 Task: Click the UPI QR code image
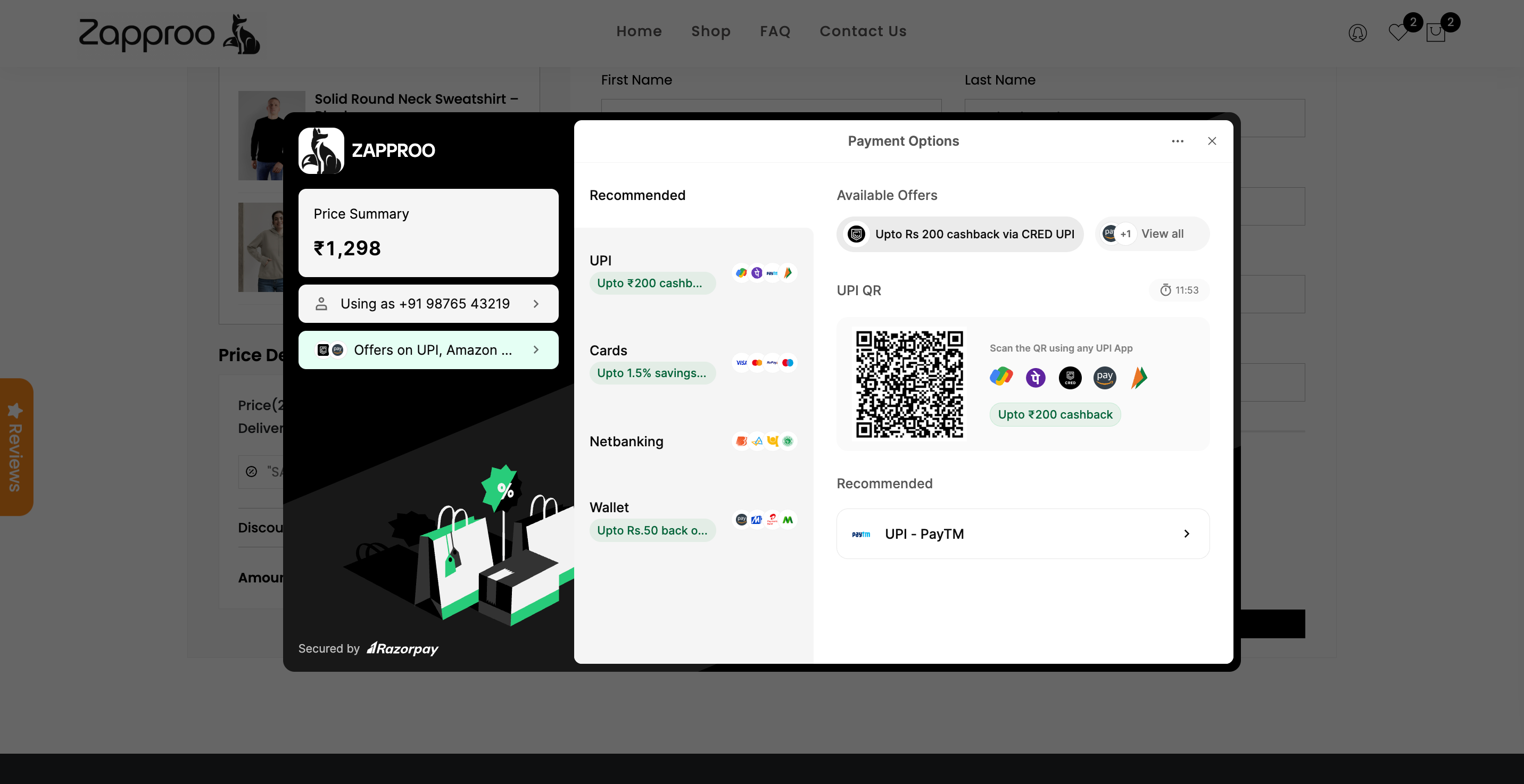point(909,383)
